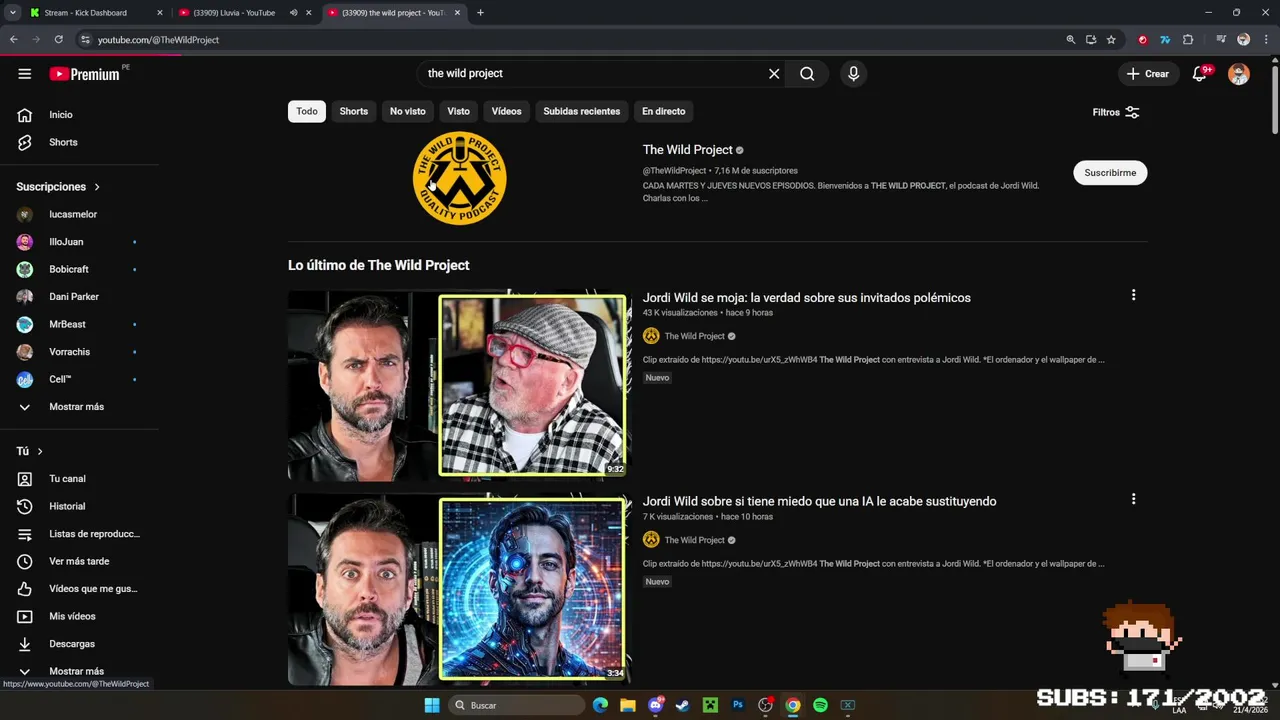Open Chrome media controls icon
This screenshot has width=1280, height=720.
pyautogui.click(x=1221, y=40)
